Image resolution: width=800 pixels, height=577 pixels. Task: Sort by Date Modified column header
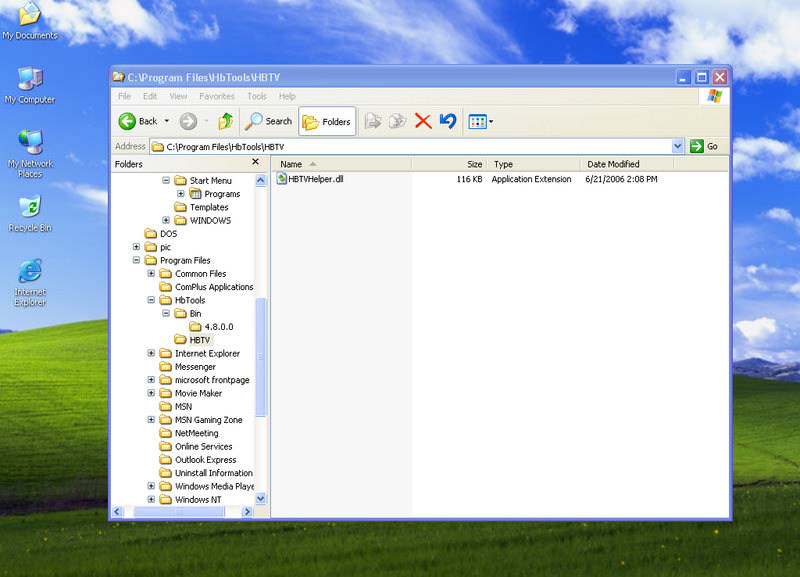click(x=627, y=164)
